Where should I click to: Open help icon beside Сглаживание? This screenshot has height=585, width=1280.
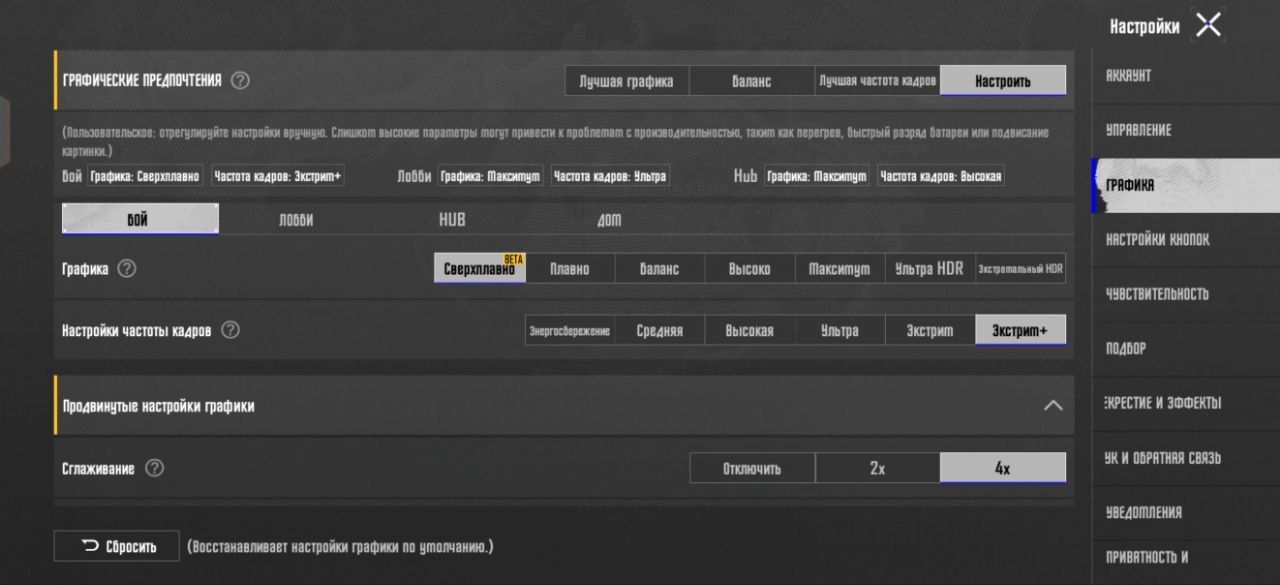[x=154, y=468]
